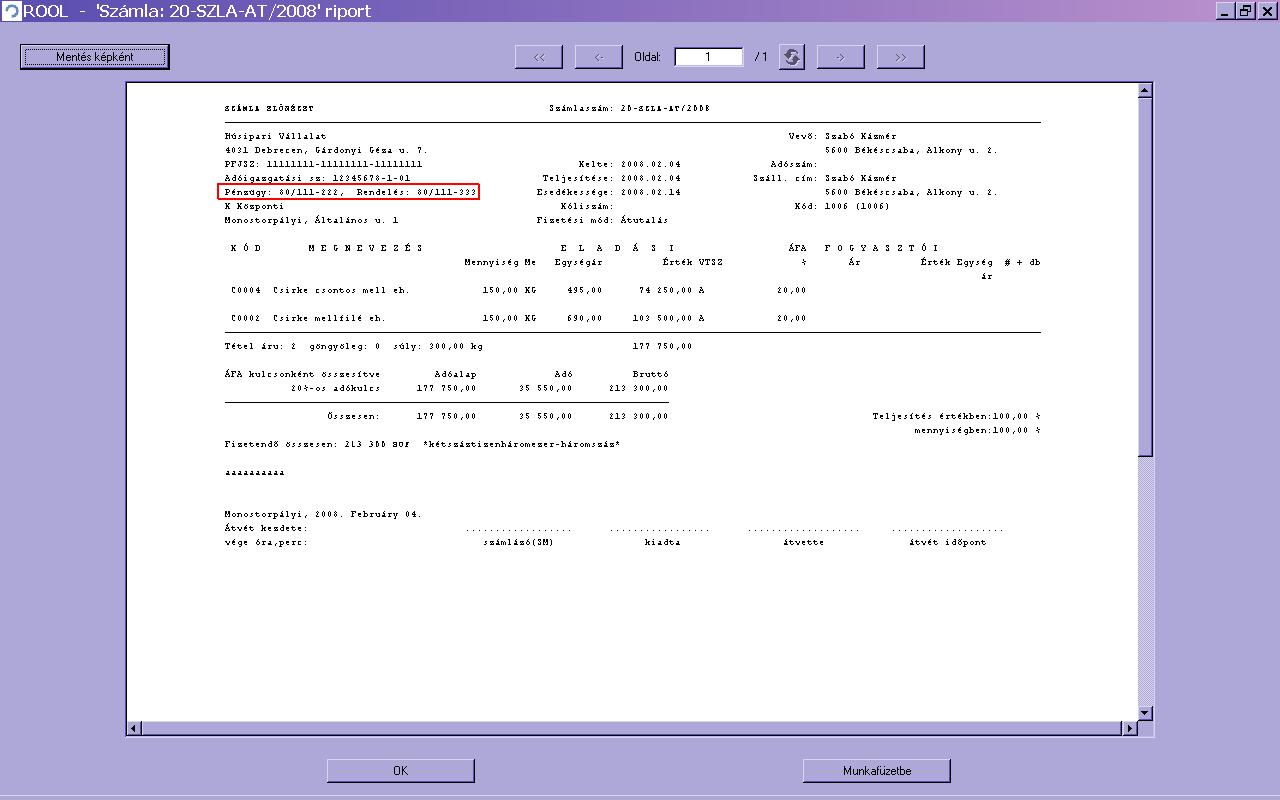This screenshot has height=800, width=1280.
Task: Click the 'Pénzügy: 80/111-222' phone text
Action: [x=284, y=192]
